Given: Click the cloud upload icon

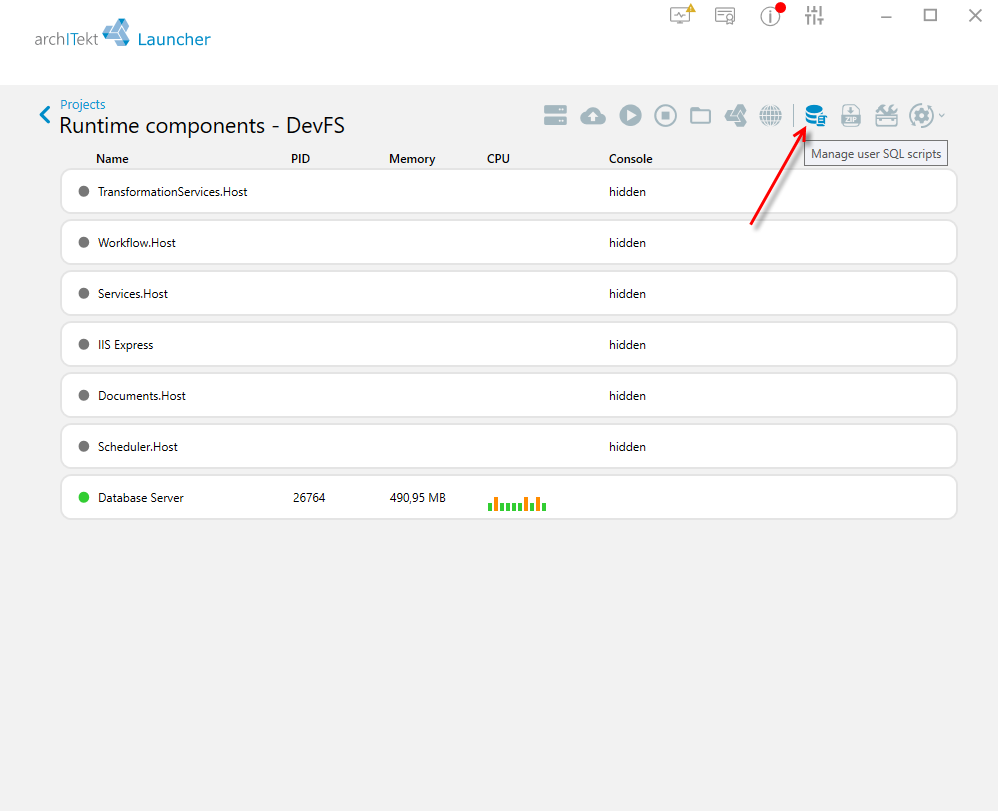Looking at the screenshot, I should 593,116.
